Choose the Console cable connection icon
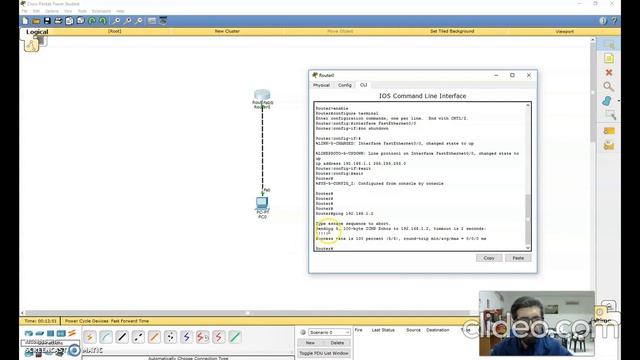 (106, 337)
